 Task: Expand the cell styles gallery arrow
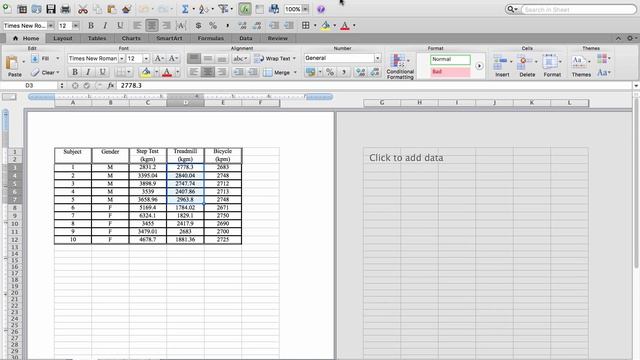click(479, 66)
